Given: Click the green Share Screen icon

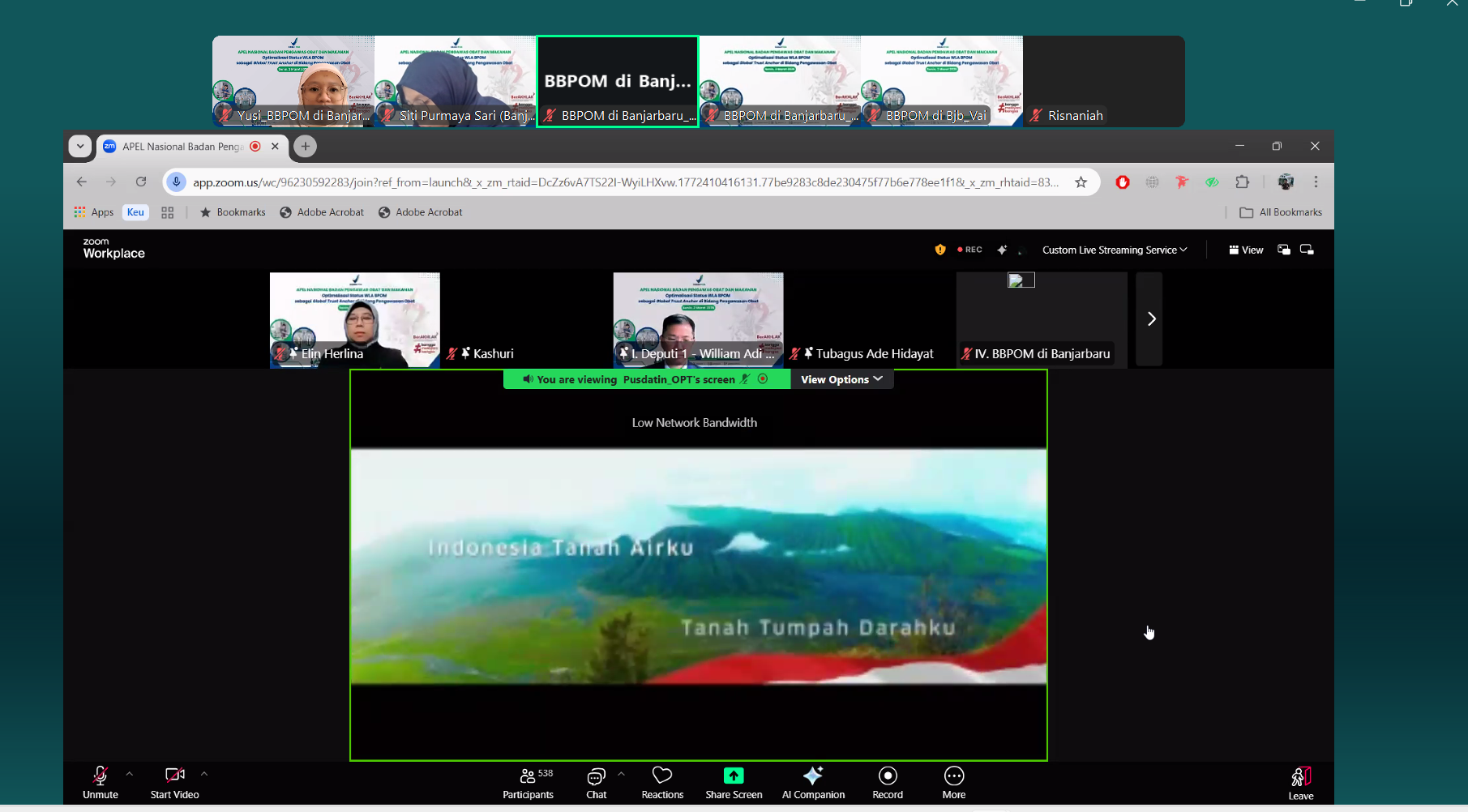Looking at the screenshot, I should point(734,776).
